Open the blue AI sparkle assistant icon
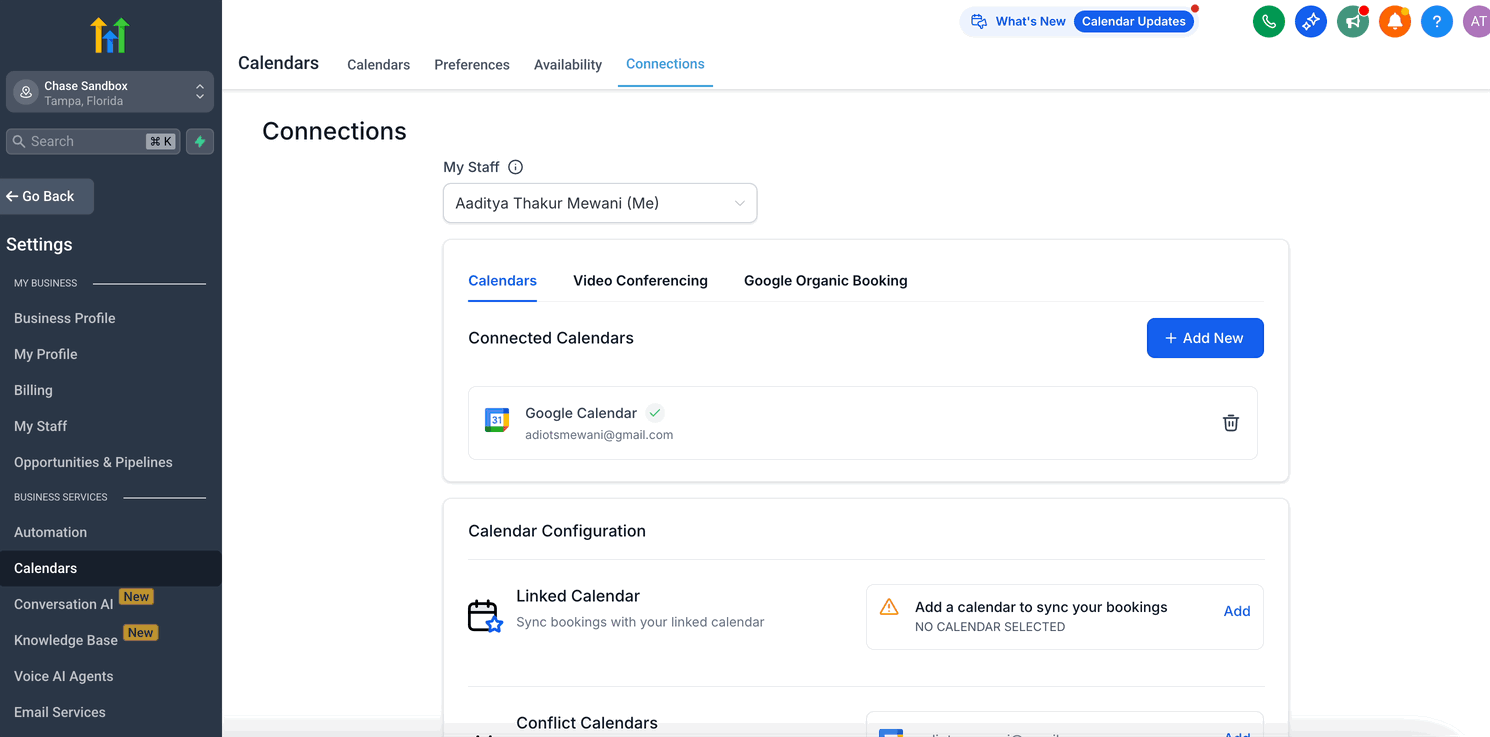This screenshot has width=1490, height=737. coord(1311,22)
